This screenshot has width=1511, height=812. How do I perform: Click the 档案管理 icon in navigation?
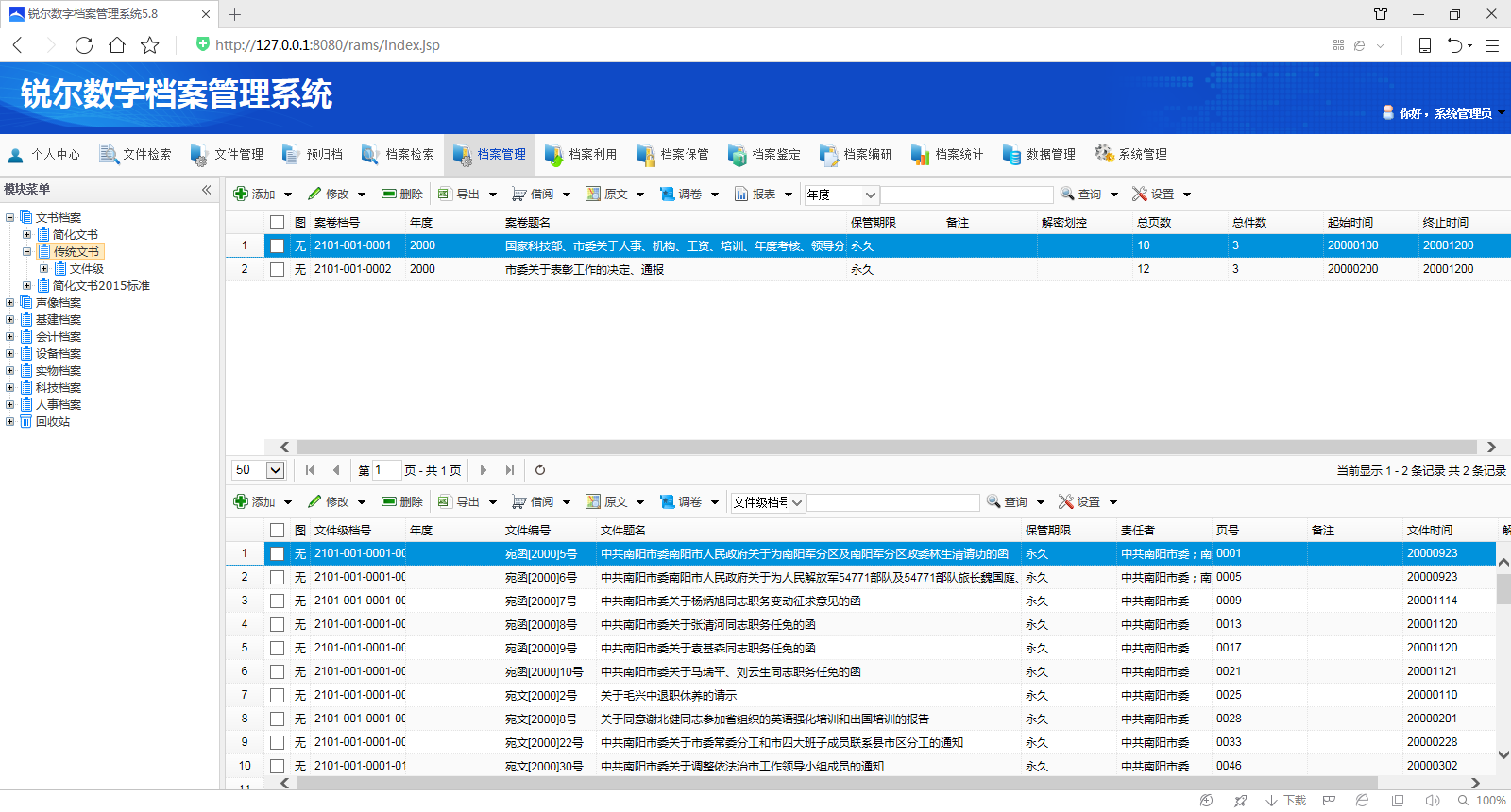pyautogui.click(x=462, y=155)
